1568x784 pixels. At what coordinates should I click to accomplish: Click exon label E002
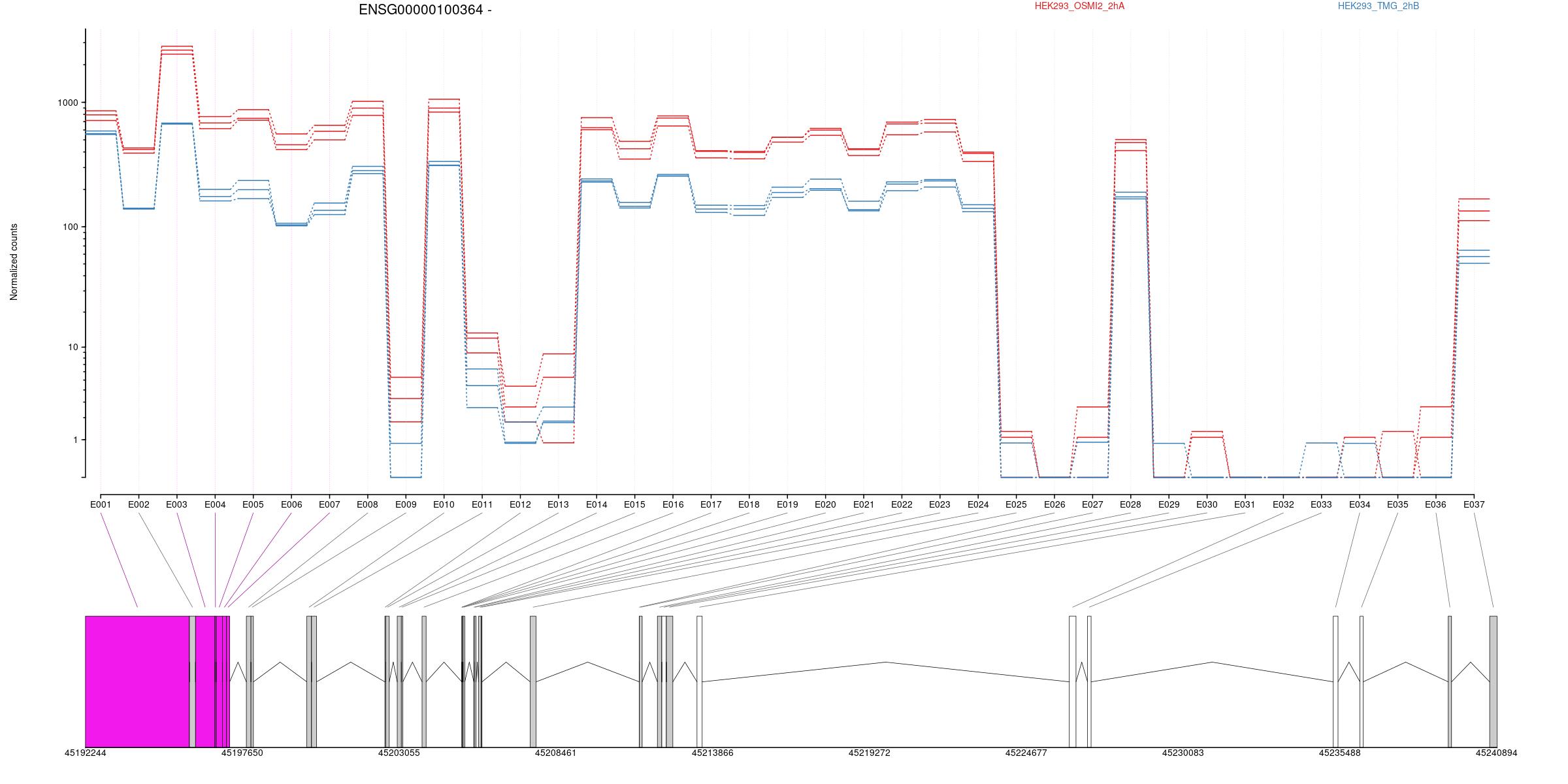tap(139, 505)
